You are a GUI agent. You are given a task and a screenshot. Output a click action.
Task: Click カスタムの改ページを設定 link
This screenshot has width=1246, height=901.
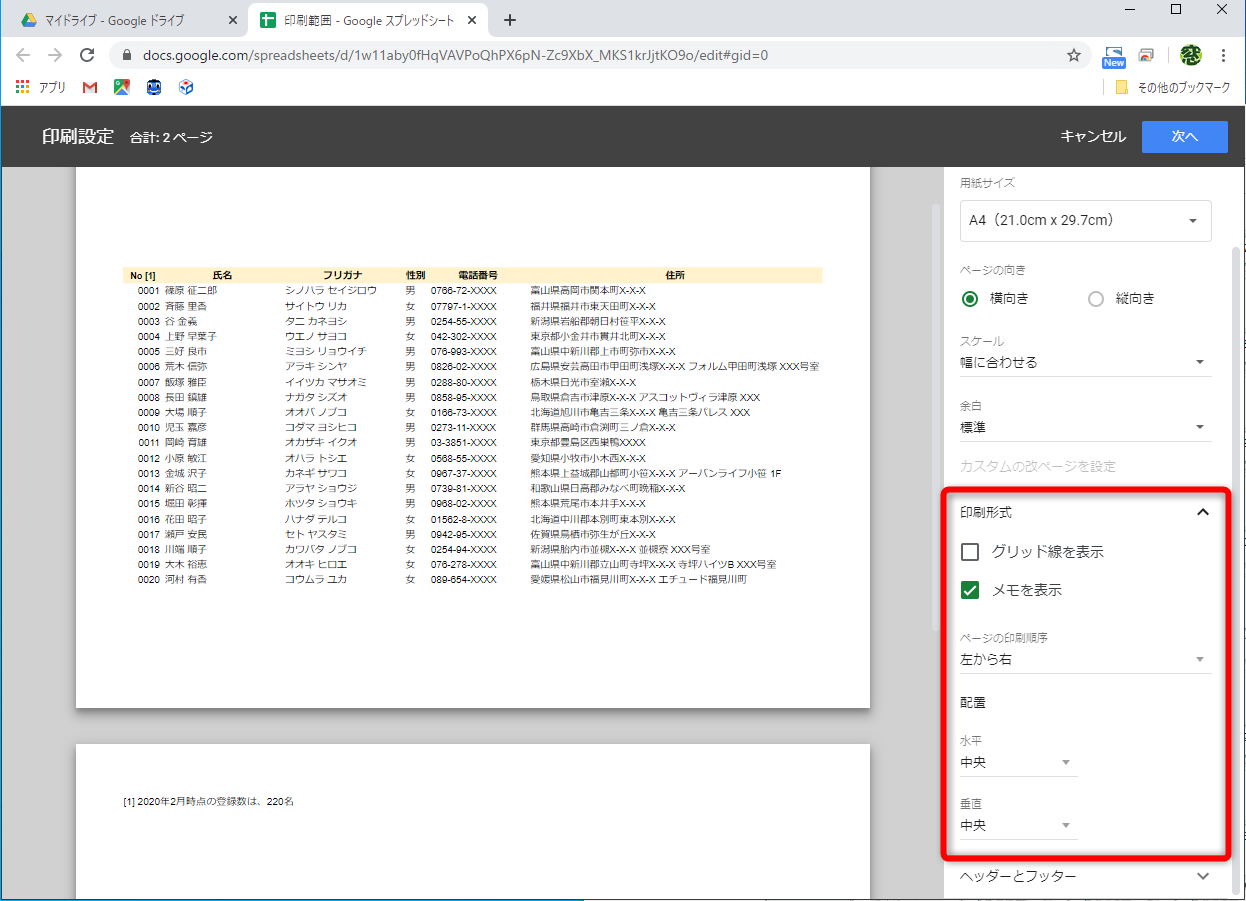pos(1038,466)
